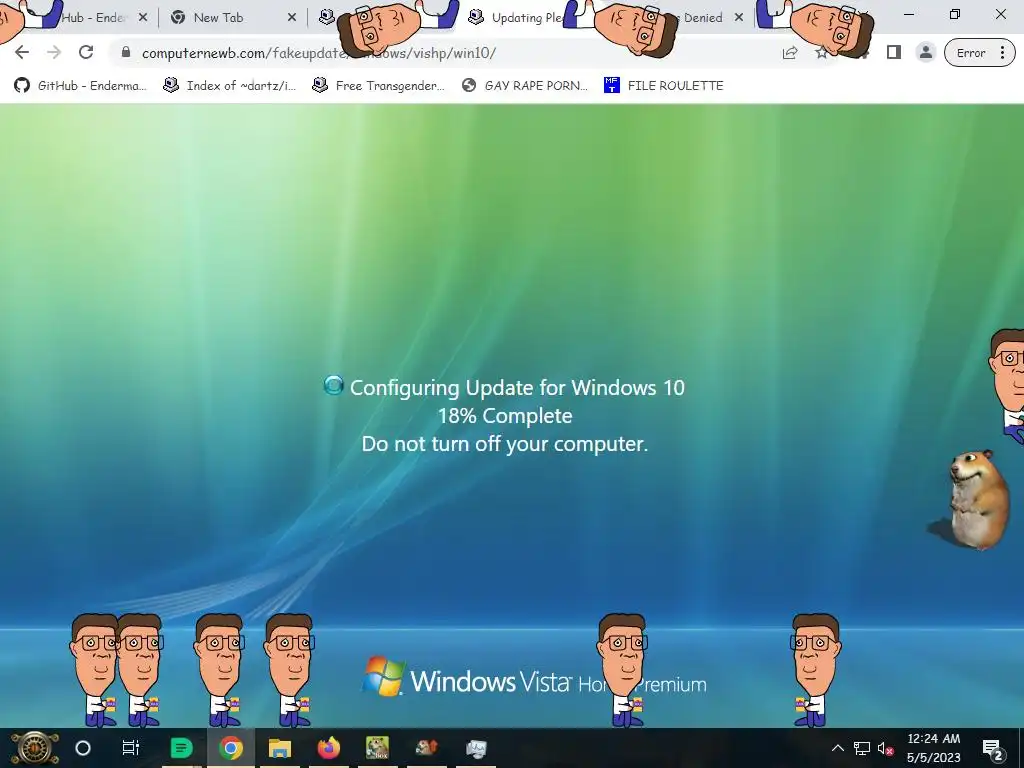Open the Free Transgender... bookmark
Viewport: 1024px width, 768px height.
[378, 86]
